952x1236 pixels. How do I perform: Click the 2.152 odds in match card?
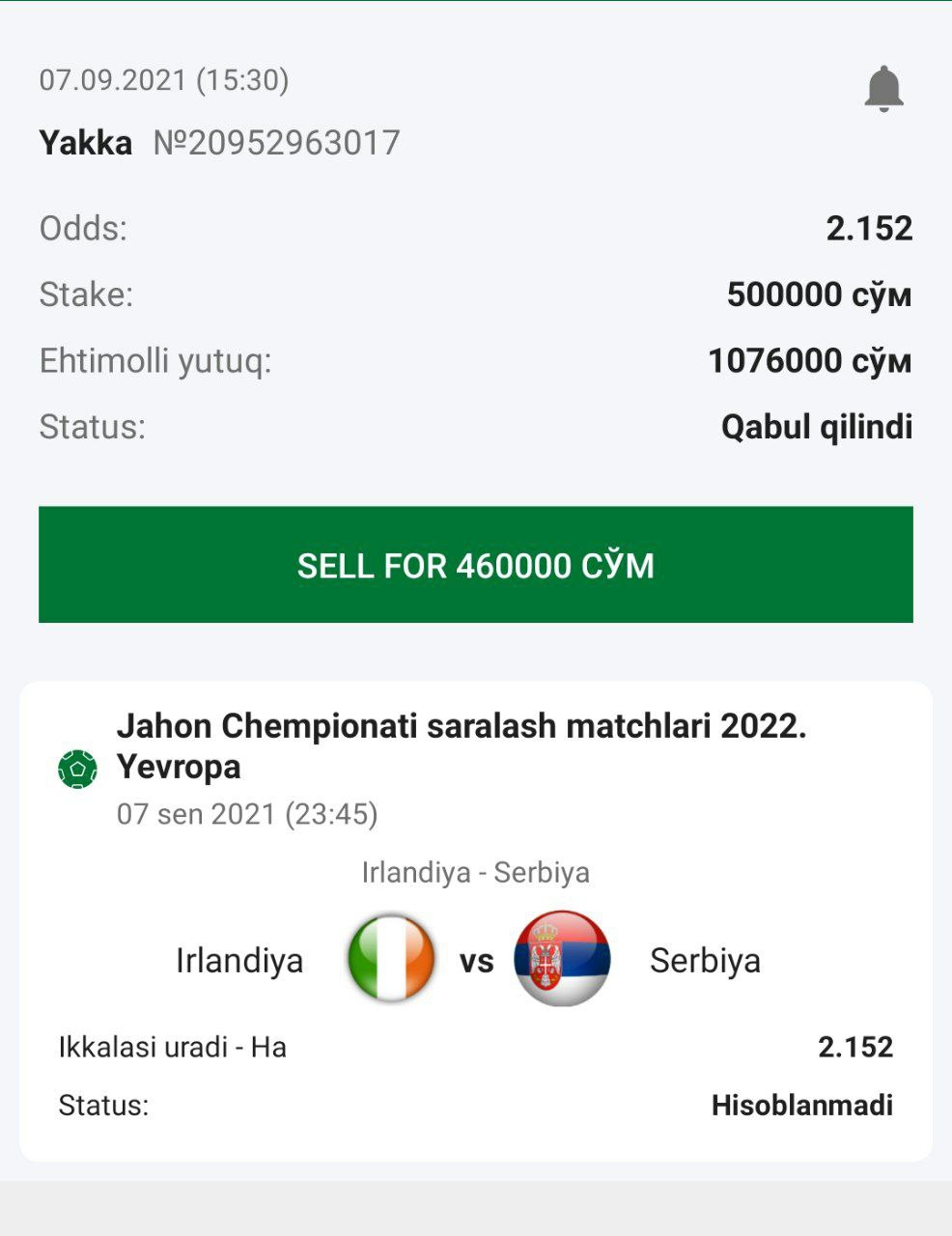point(854,1047)
